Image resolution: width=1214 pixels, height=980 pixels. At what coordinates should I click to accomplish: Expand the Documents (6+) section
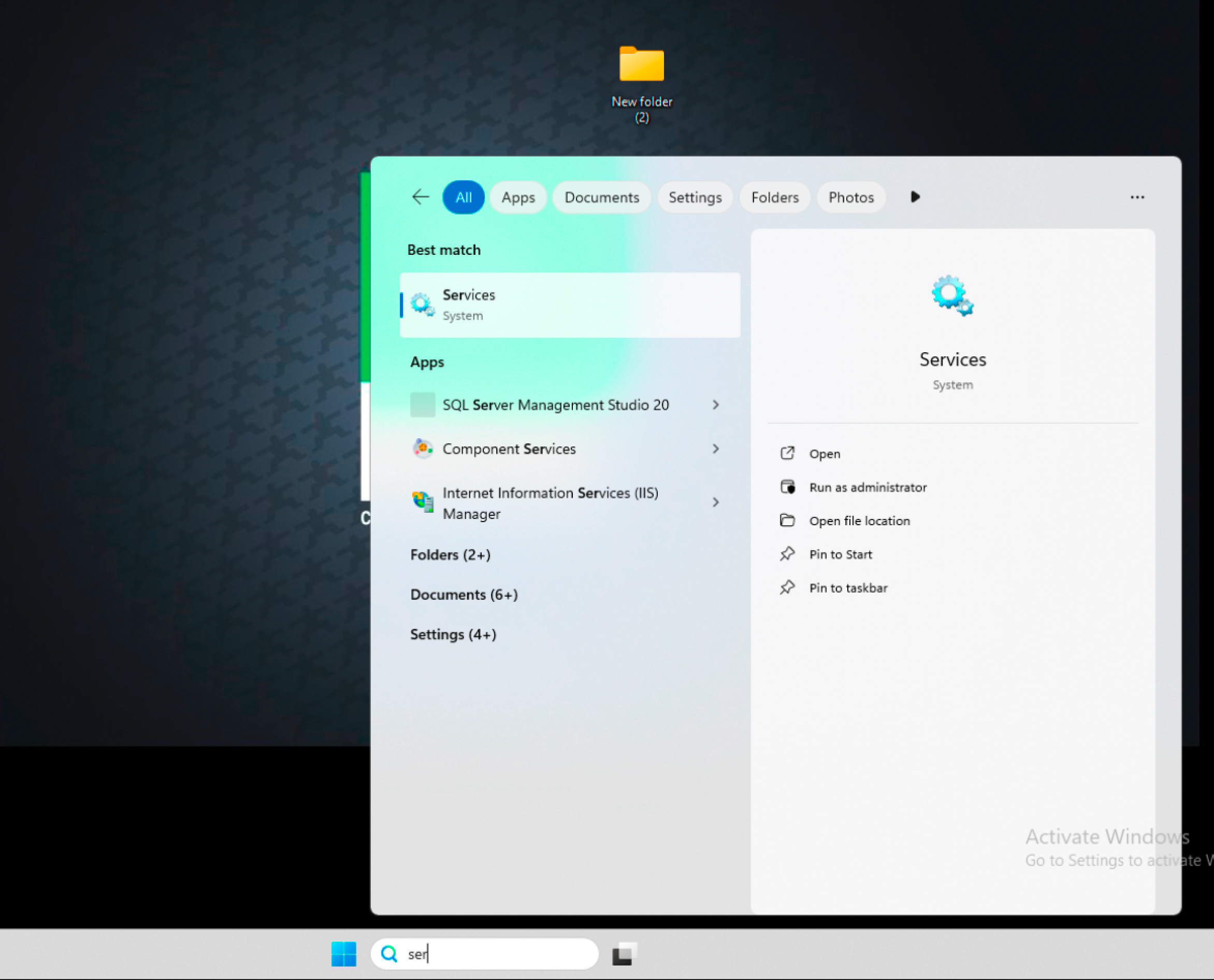(464, 595)
